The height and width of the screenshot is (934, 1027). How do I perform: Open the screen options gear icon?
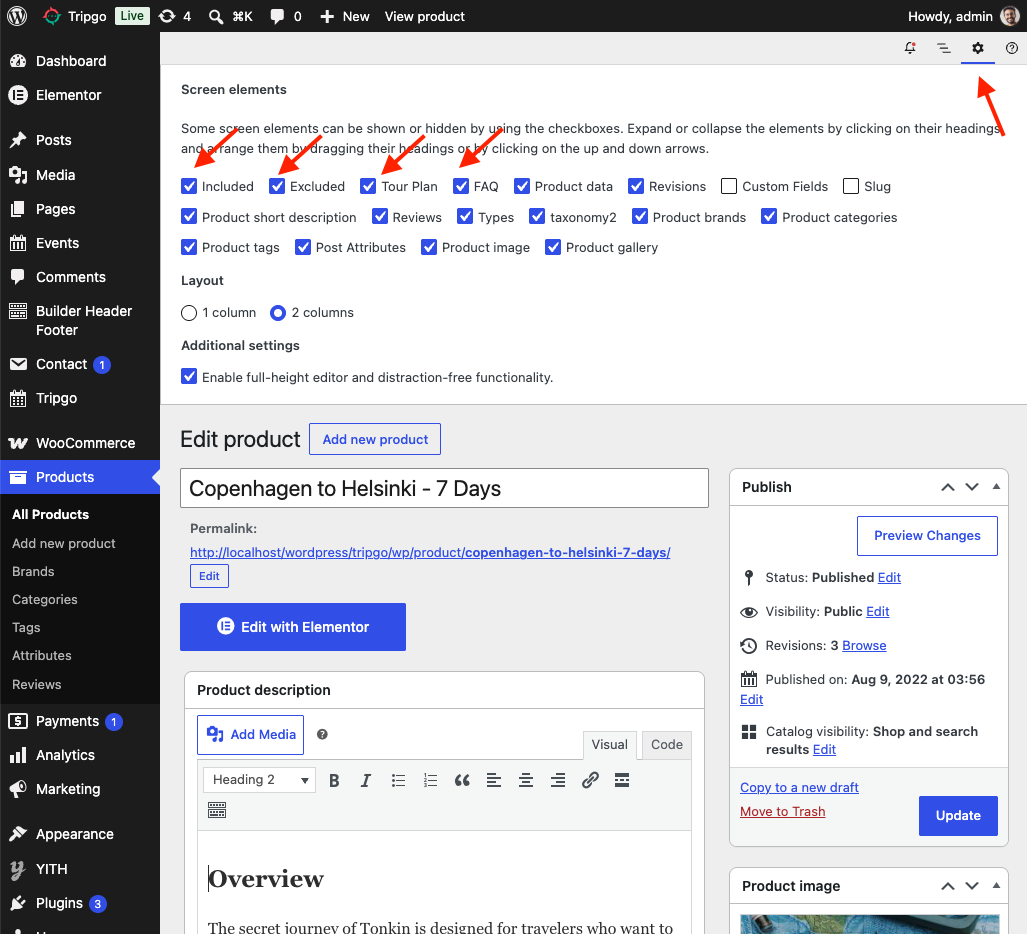pyautogui.click(x=978, y=48)
